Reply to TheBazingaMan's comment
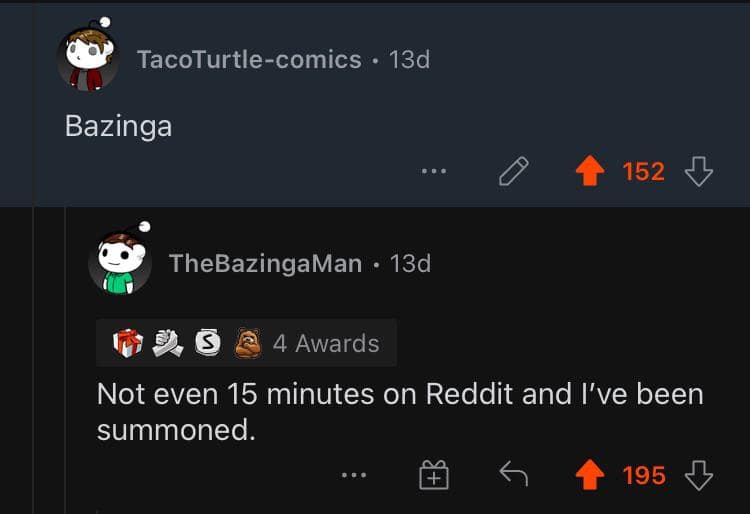 (x=513, y=476)
